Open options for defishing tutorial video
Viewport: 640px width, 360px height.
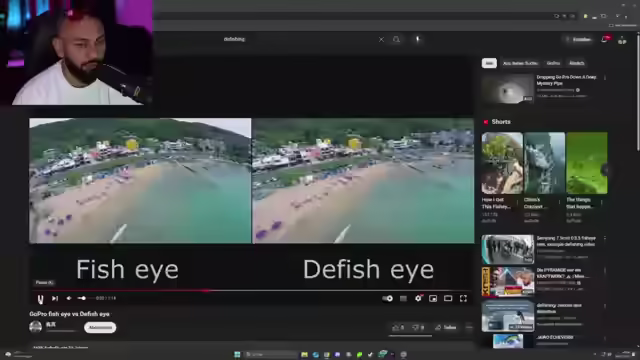pos(605,306)
